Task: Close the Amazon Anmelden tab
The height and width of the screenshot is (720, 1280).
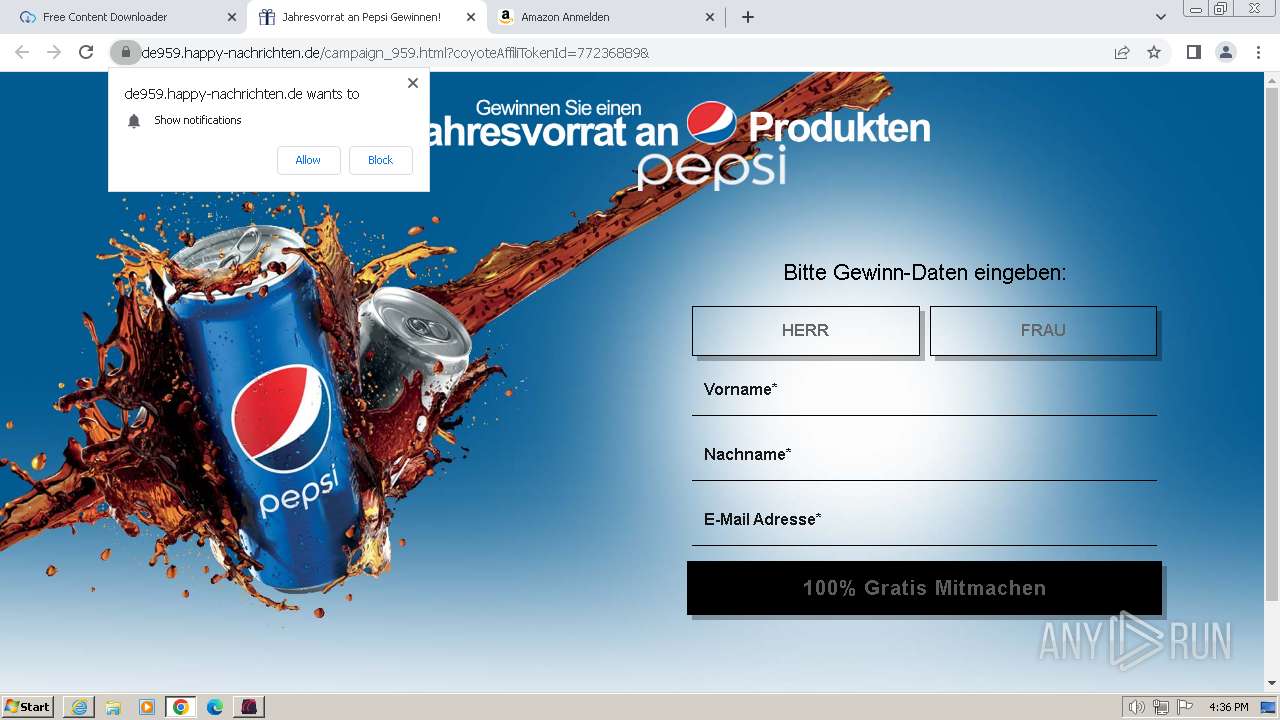Action: (710, 17)
